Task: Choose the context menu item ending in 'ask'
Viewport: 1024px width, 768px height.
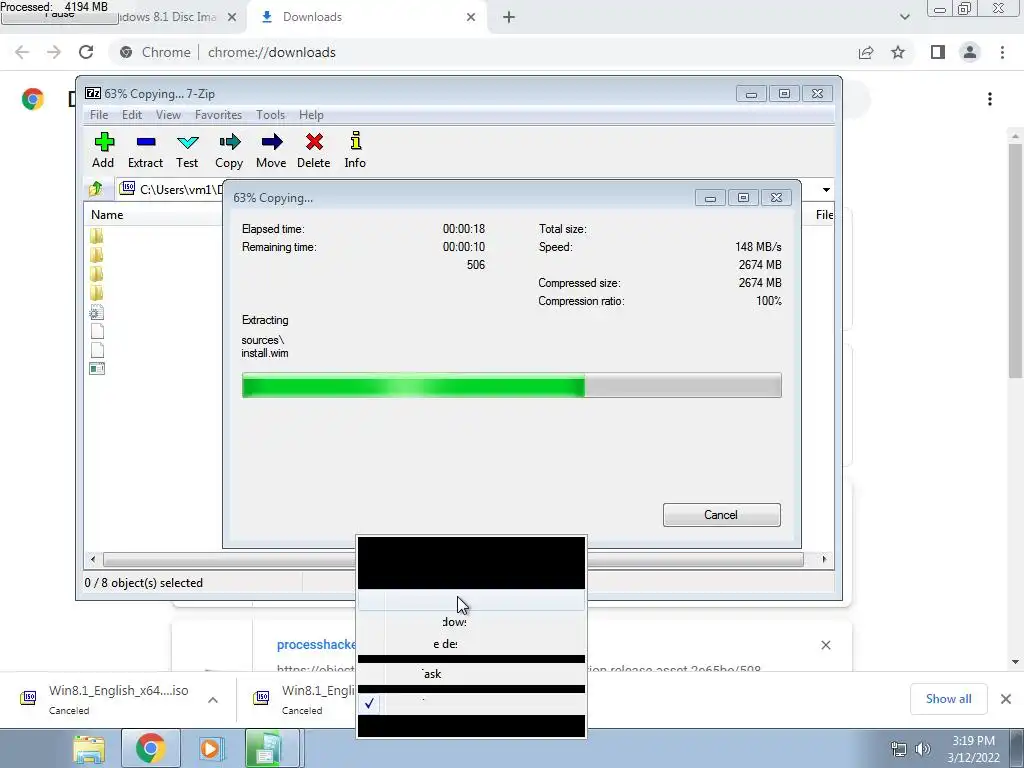Action: tap(471, 674)
